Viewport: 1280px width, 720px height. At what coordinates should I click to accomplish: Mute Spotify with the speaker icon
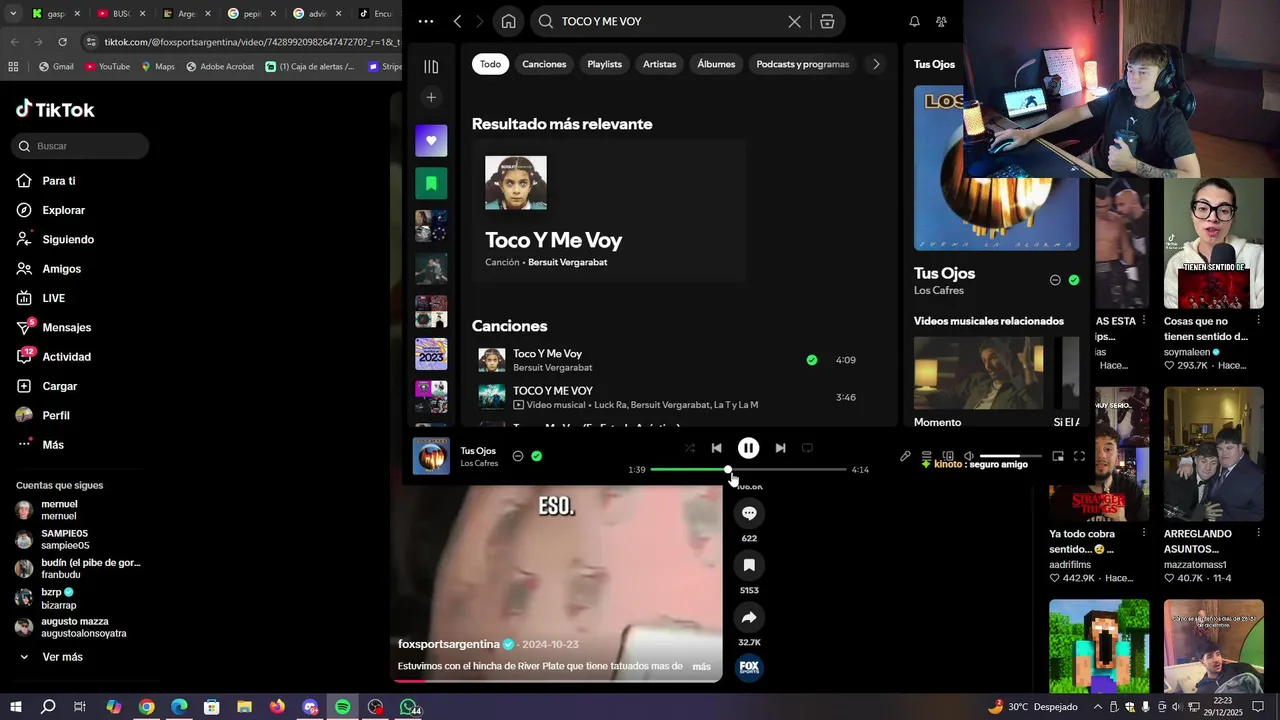968,456
